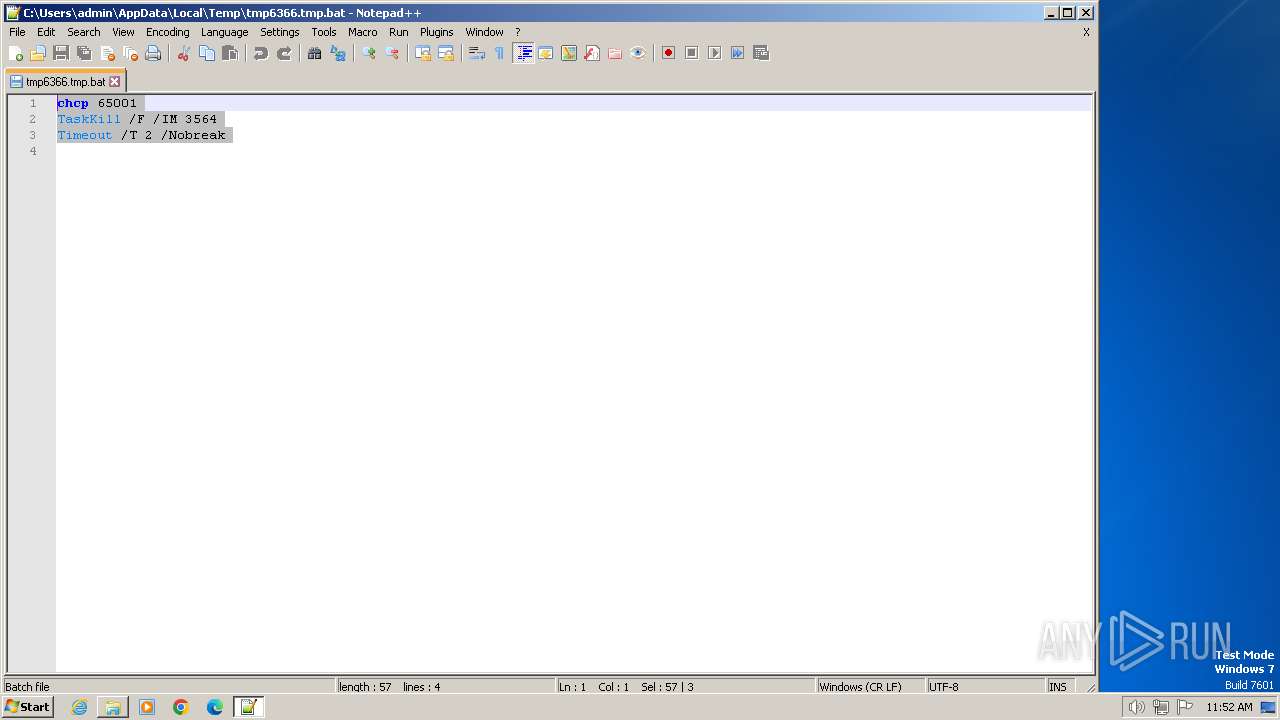The width and height of the screenshot is (1280, 720).
Task: Open the Language menu
Action: click(224, 32)
